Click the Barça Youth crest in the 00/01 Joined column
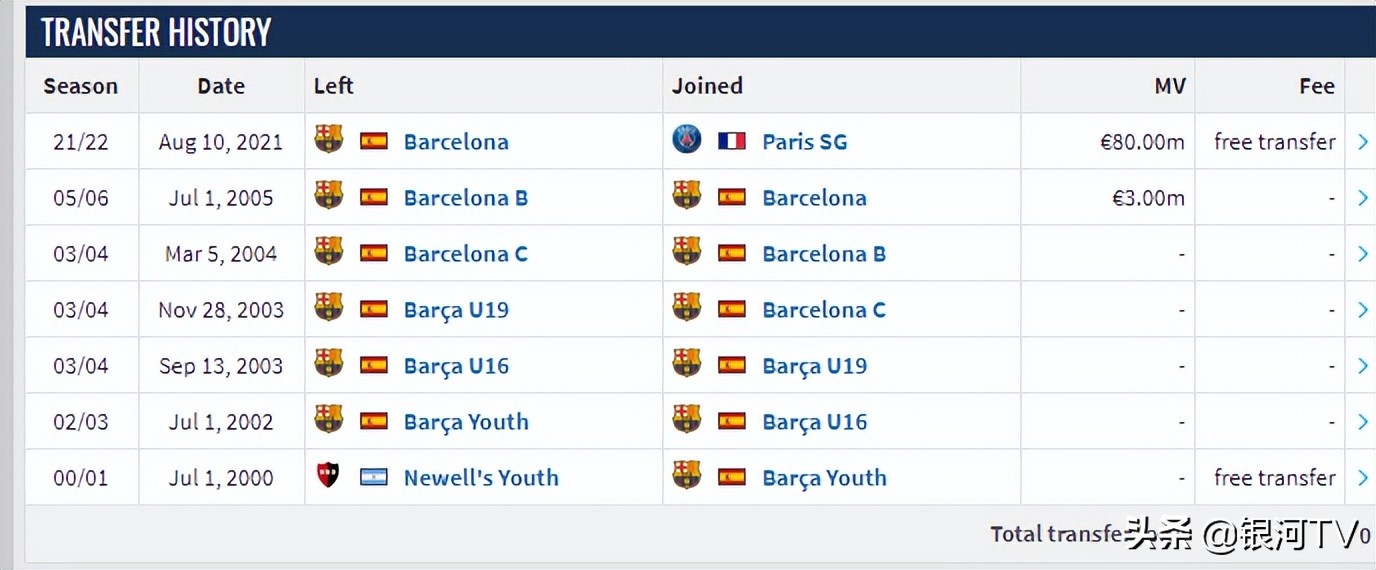This screenshot has width=1376, height=570. tap(687, 476)
